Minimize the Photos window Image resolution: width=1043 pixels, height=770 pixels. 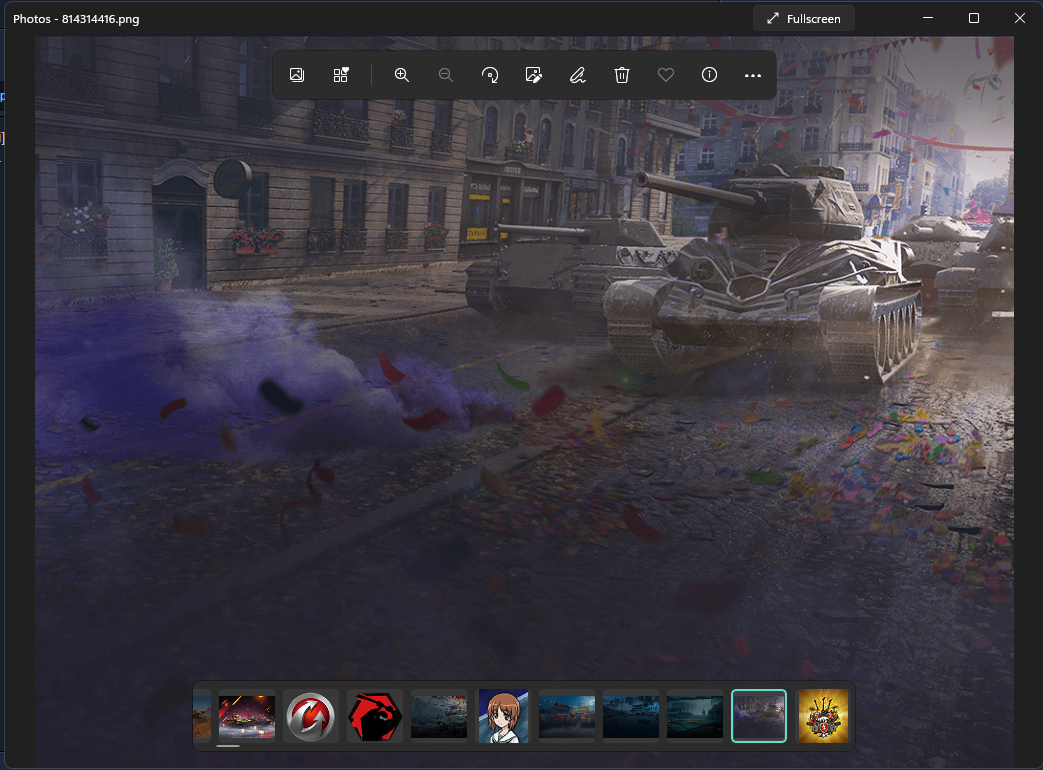coord(928,18)
